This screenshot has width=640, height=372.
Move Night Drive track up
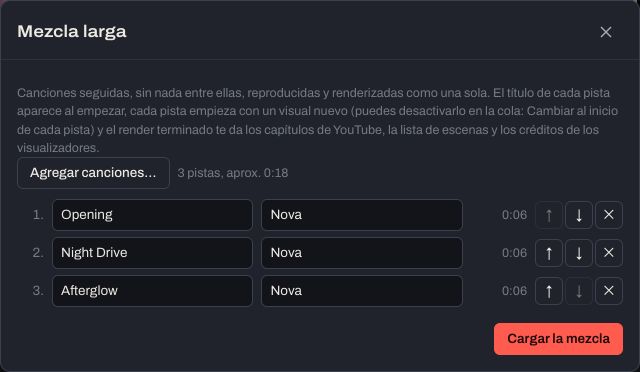[x=549, y=253]
